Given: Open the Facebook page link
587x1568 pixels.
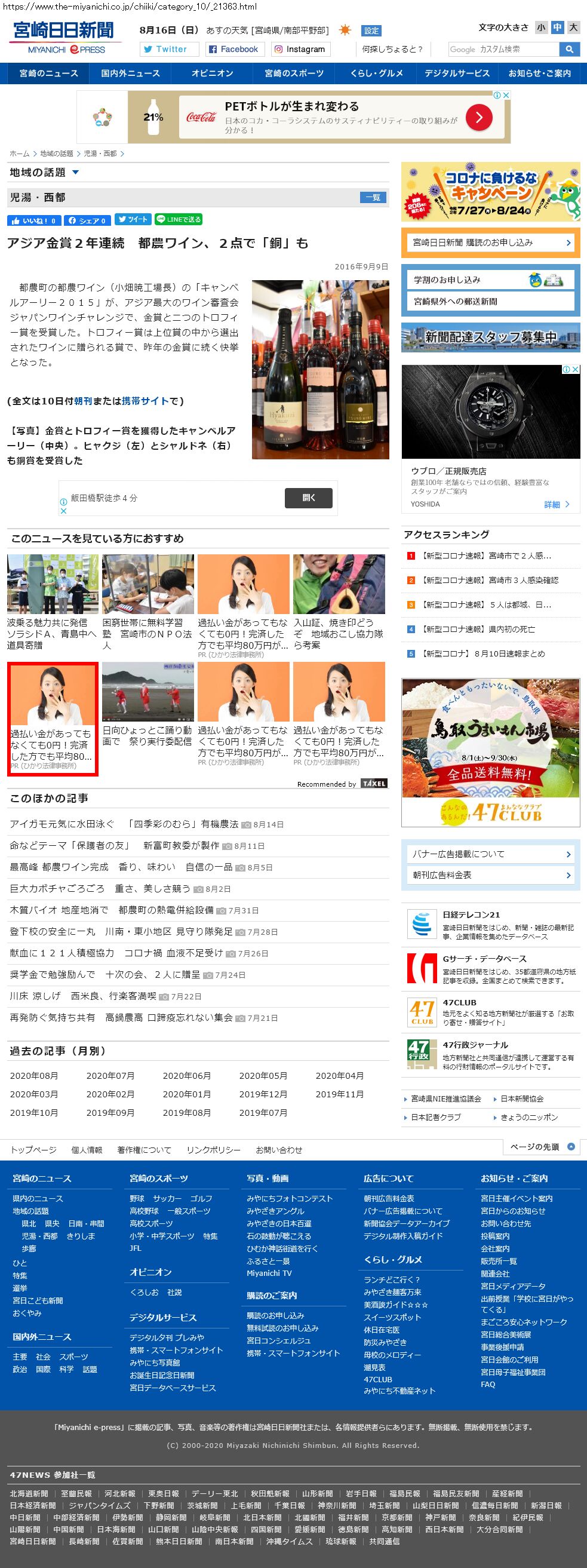Looking at the screenshot, I should point(233,50).
